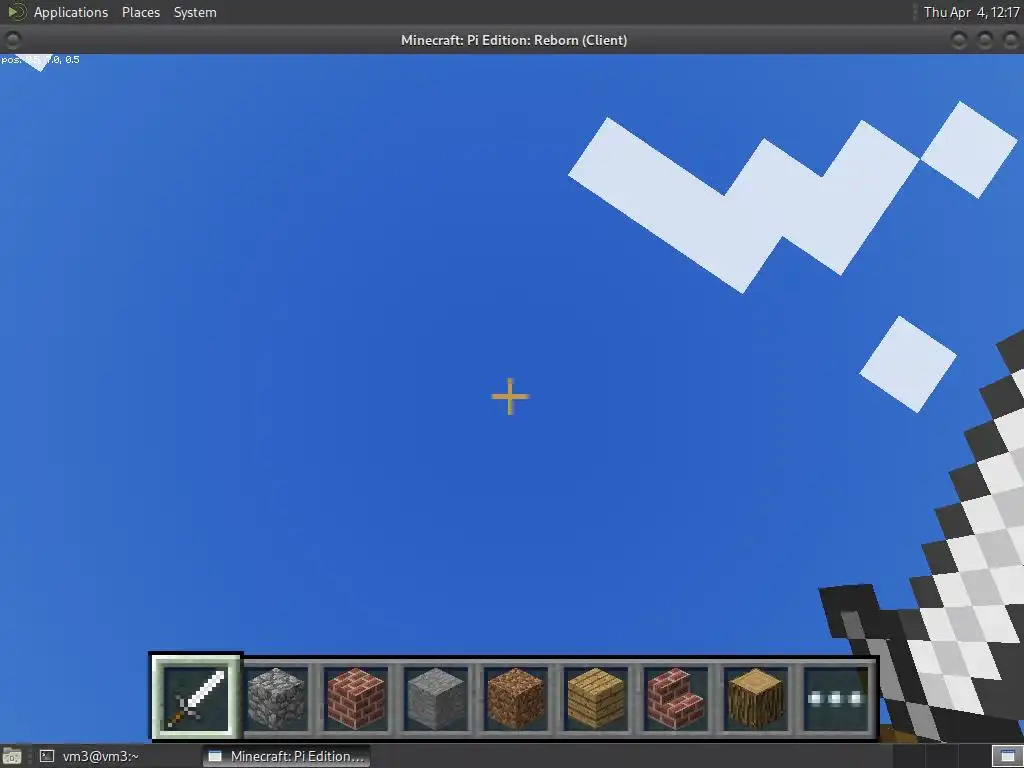Click the pos coordinates text overlay
Image resolution: width=1024 pixels, height=768 pixels.
click(40, 59)
